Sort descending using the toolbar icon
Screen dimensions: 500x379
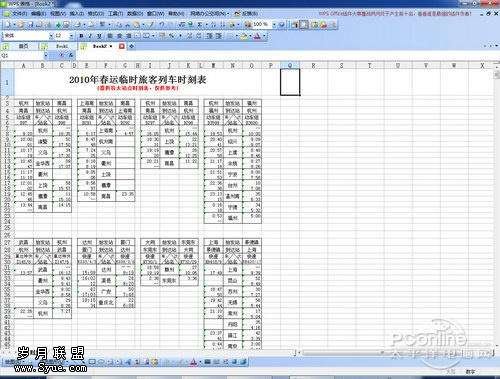click(222, 24)
